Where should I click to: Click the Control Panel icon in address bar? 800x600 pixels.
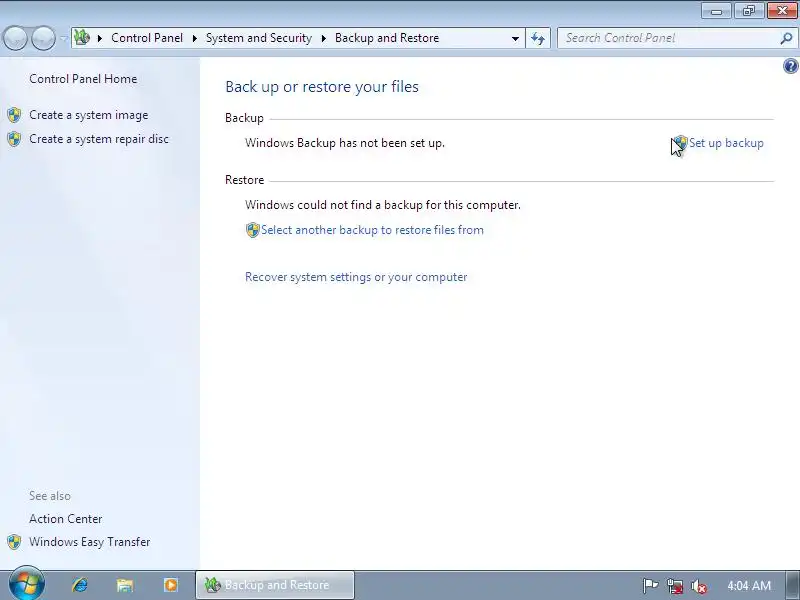coord(82,38)
